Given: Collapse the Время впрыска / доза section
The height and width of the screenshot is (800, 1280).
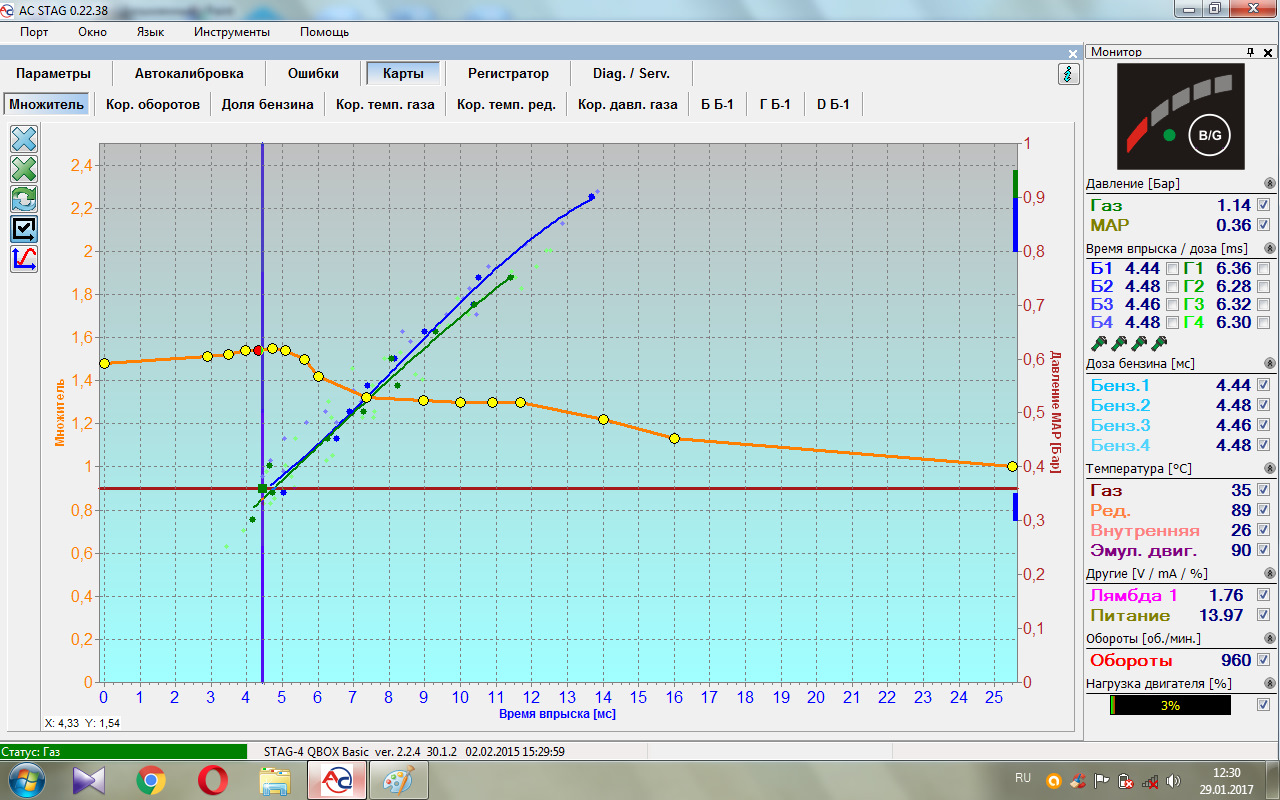Looking at the screenshot, I should point(1269,248).
